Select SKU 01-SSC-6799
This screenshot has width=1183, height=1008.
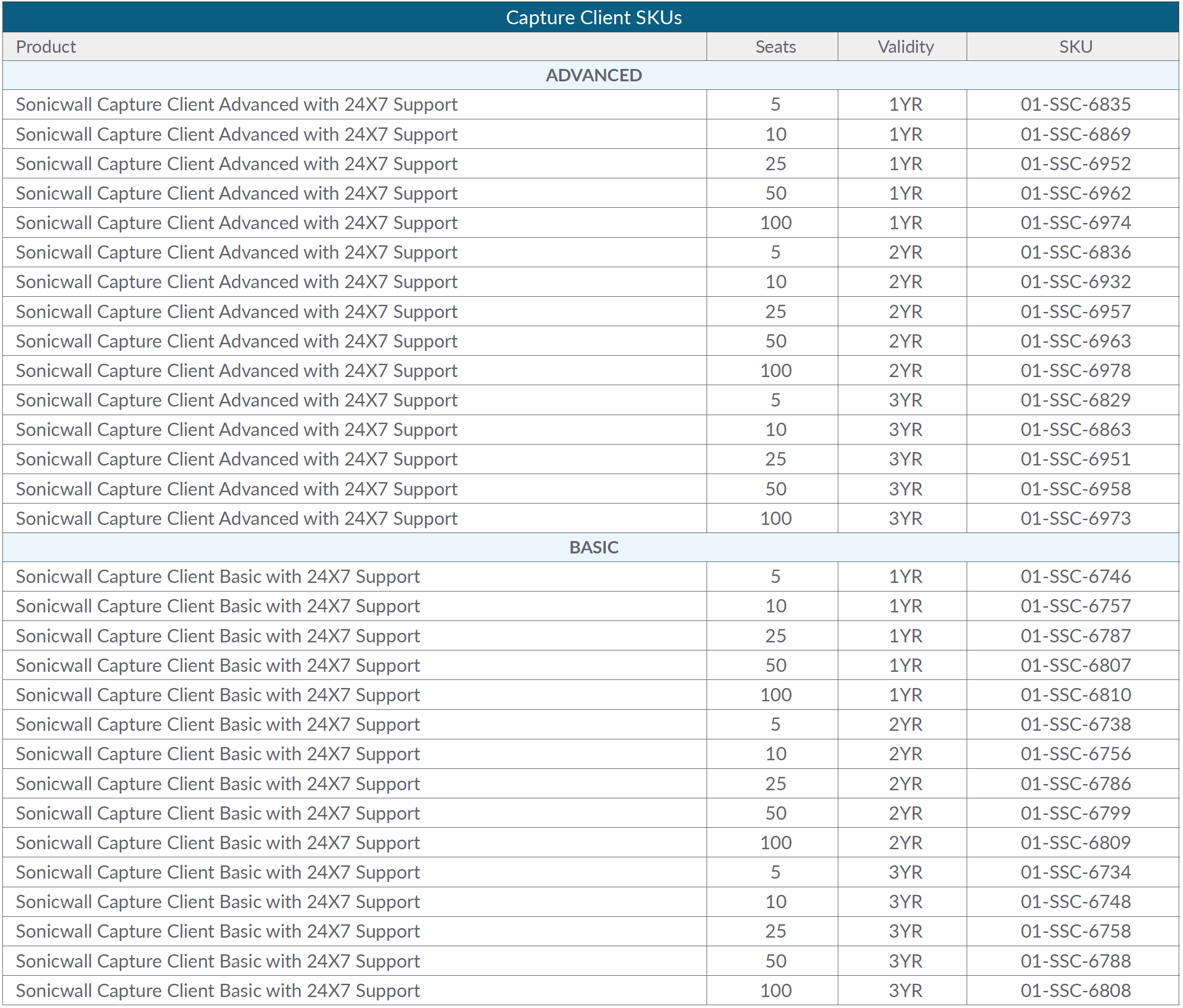[1075, 813]
